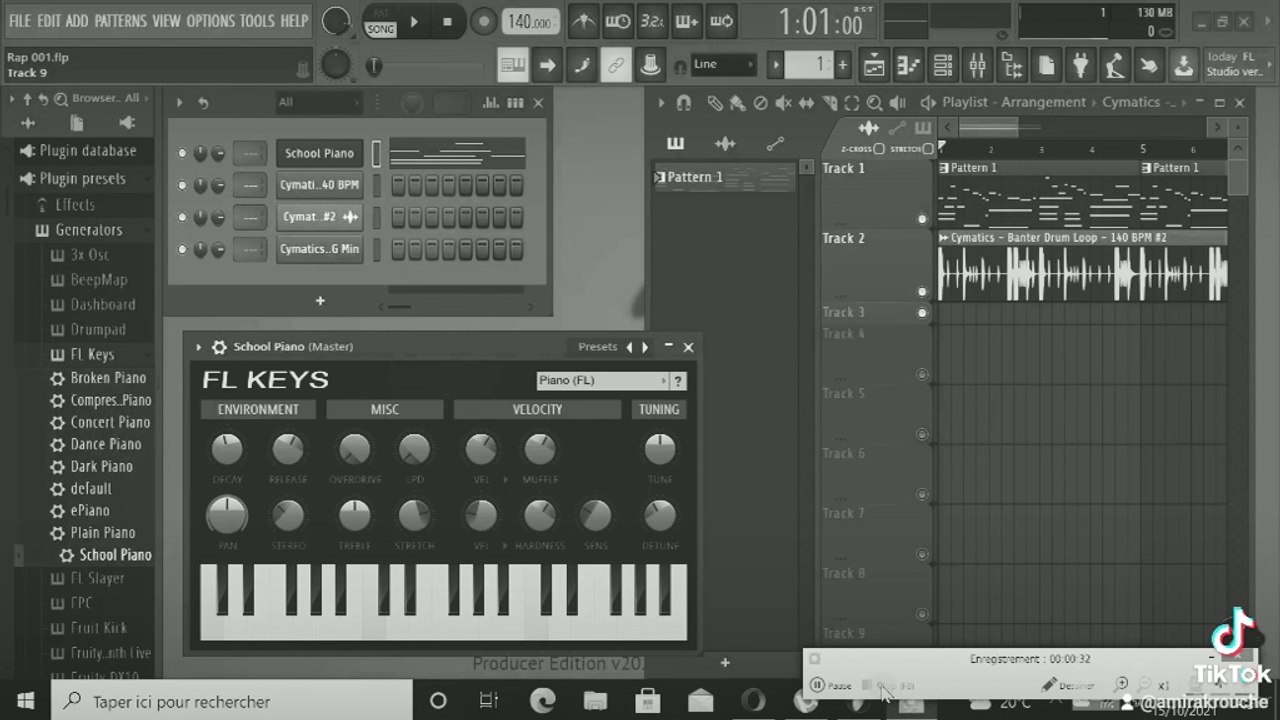This screenshot has height=720, width=1280.
Task: Click the link/chain icon in toolbar
Action: click(616, 66)
